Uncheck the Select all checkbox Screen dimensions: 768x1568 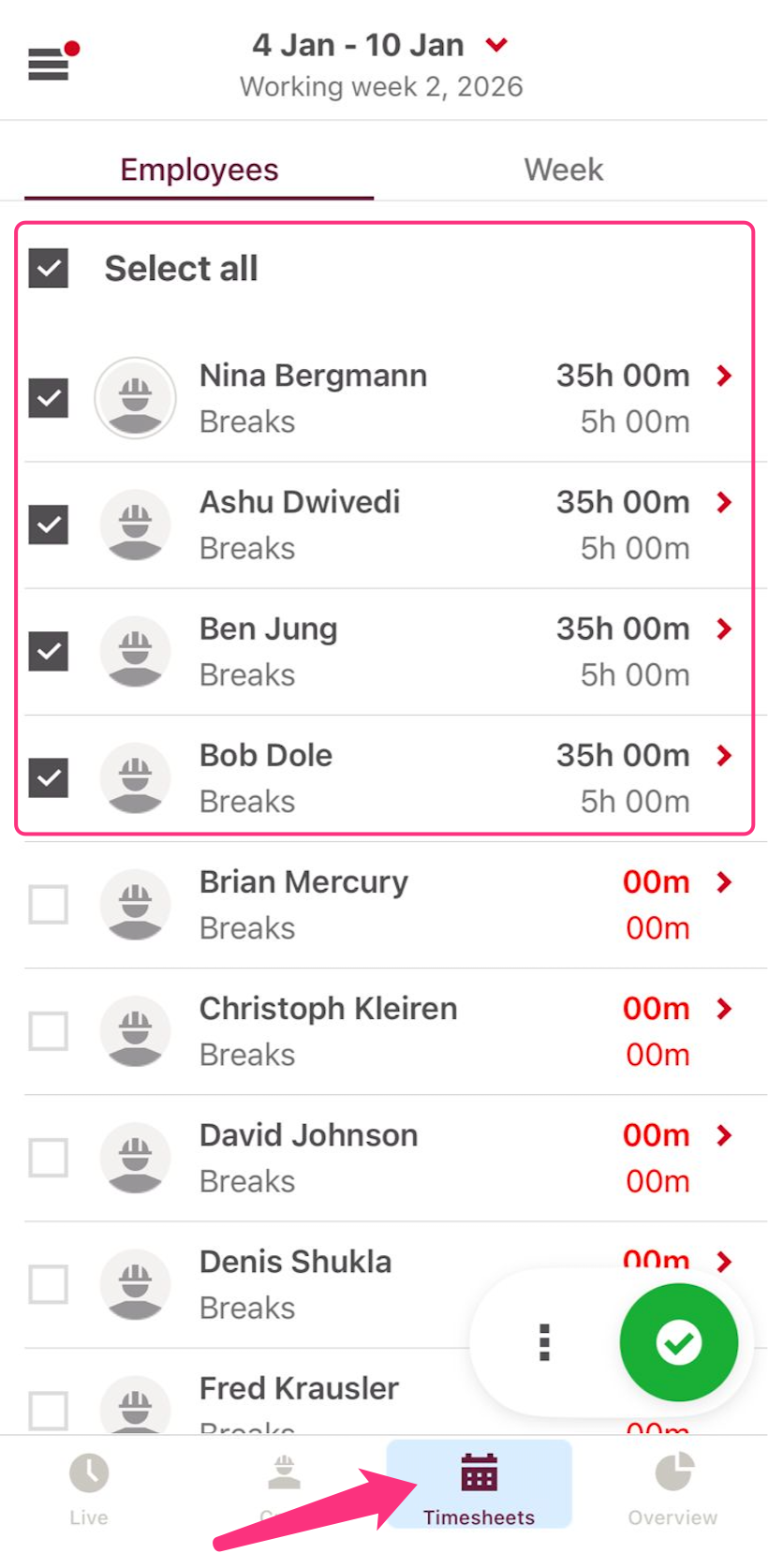49,269
